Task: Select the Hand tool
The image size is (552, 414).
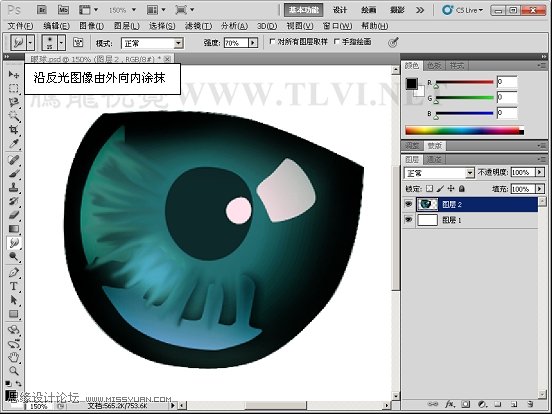Action: tap(14, 357)
